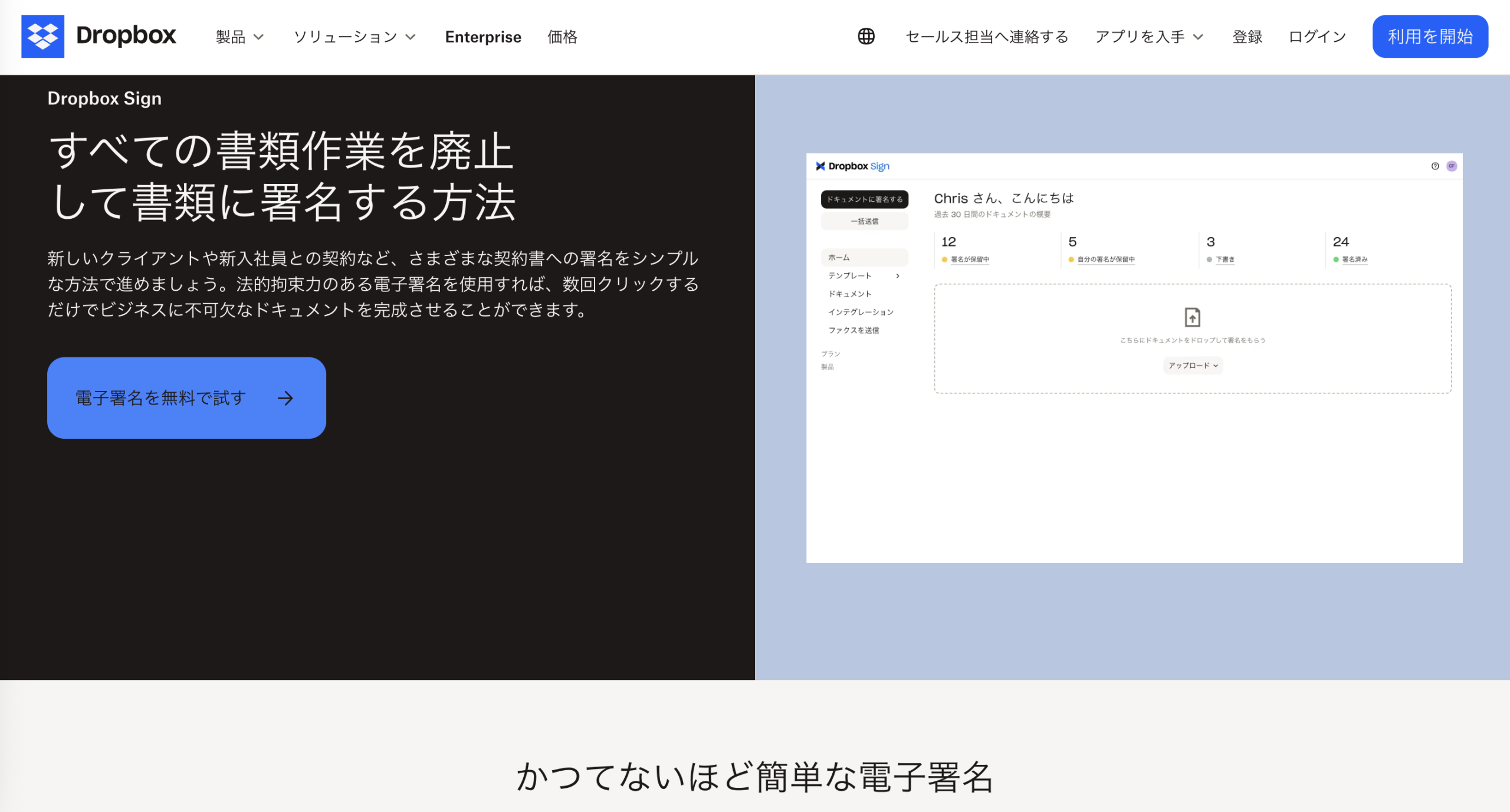Expand the テンプレート chevron in the sidebar

[898, 275]
